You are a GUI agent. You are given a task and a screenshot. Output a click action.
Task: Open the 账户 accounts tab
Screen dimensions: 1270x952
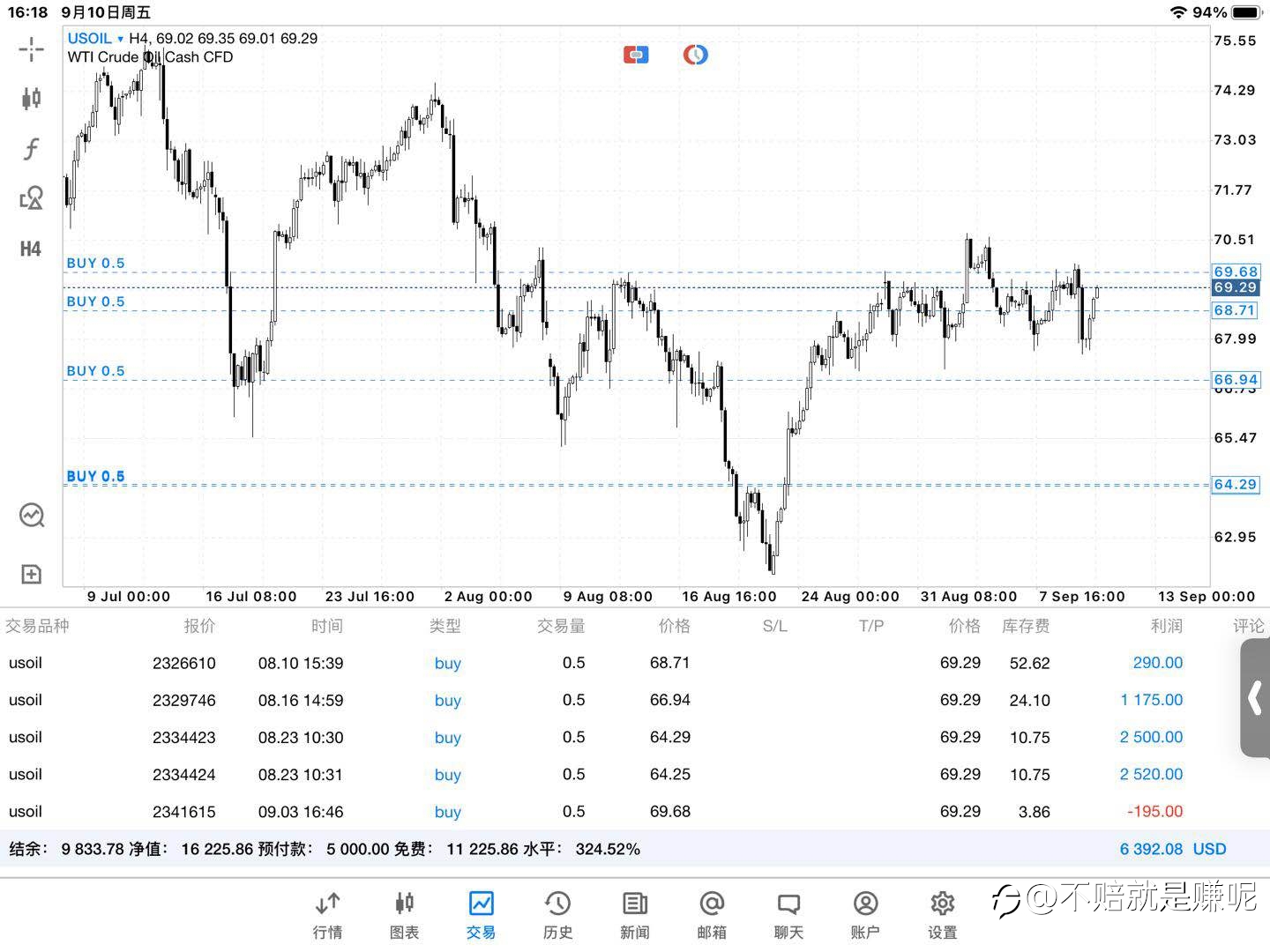click(x=865, y=915)
